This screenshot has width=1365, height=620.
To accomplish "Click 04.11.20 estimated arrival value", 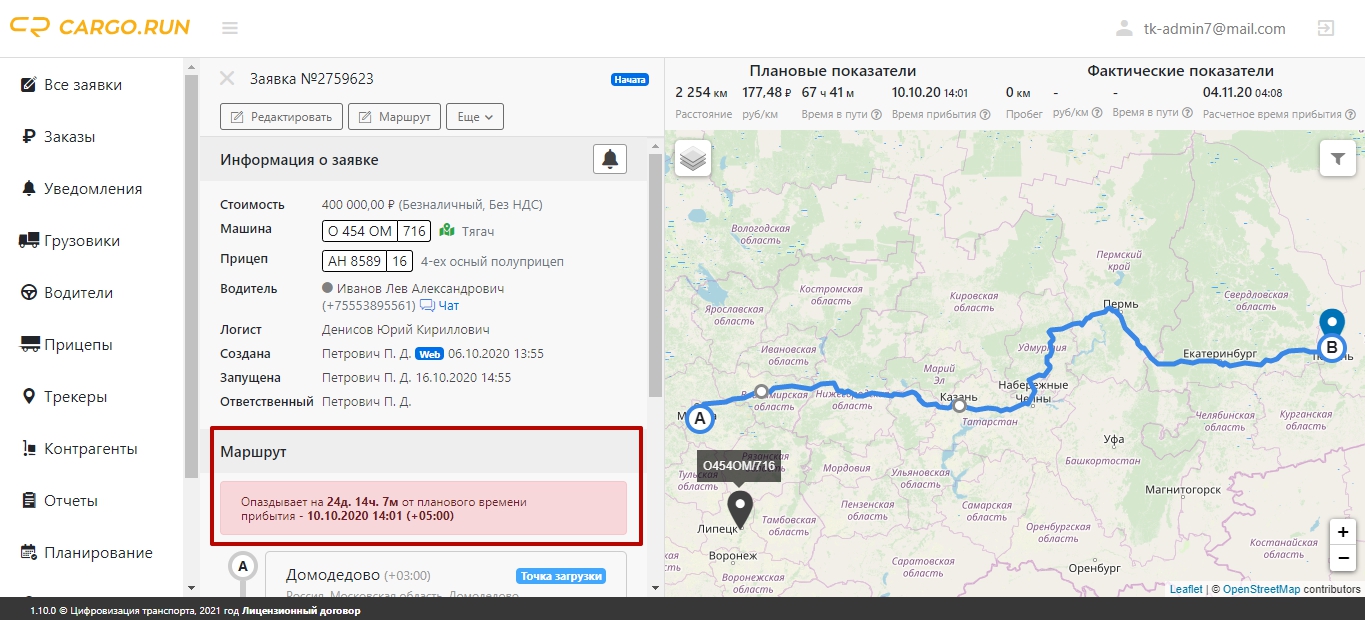I will pos(1242,93).
